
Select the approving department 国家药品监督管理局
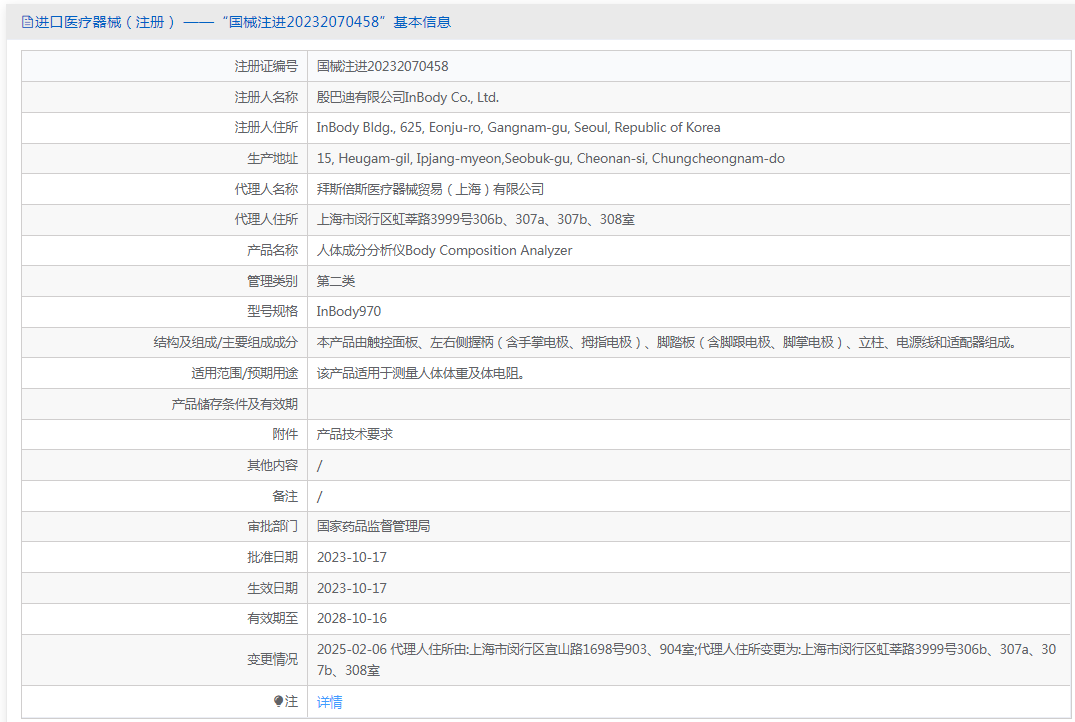pos(374,526)
